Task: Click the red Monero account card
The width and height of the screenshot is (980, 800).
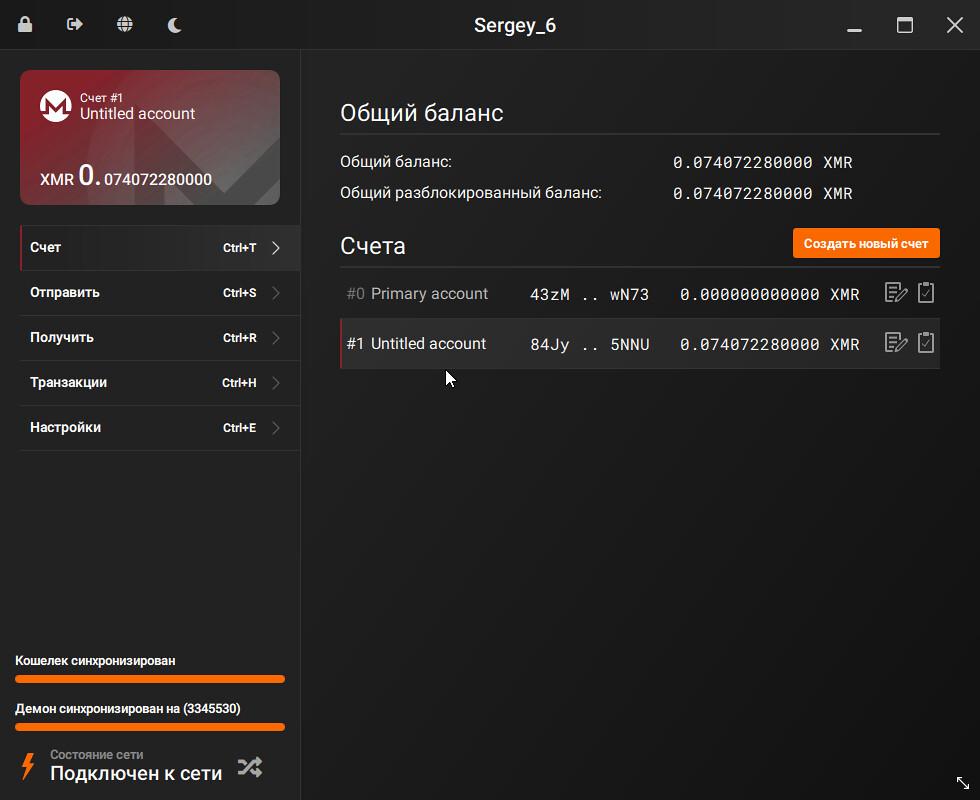Action: point(150,137)
